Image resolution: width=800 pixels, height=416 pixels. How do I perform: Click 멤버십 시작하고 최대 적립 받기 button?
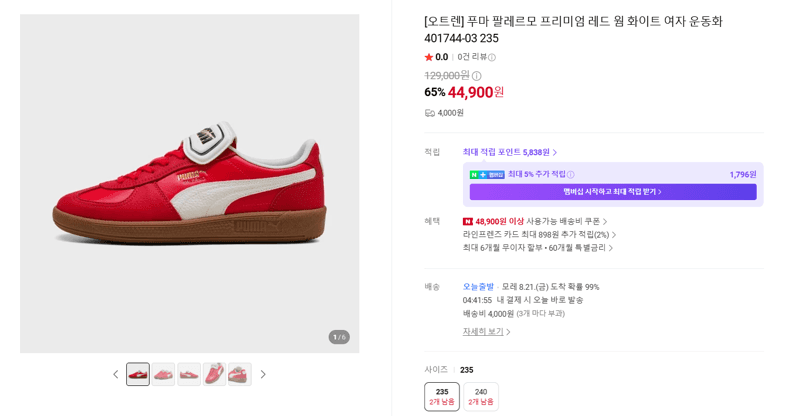pyautogui.click(x=613, y=192)
